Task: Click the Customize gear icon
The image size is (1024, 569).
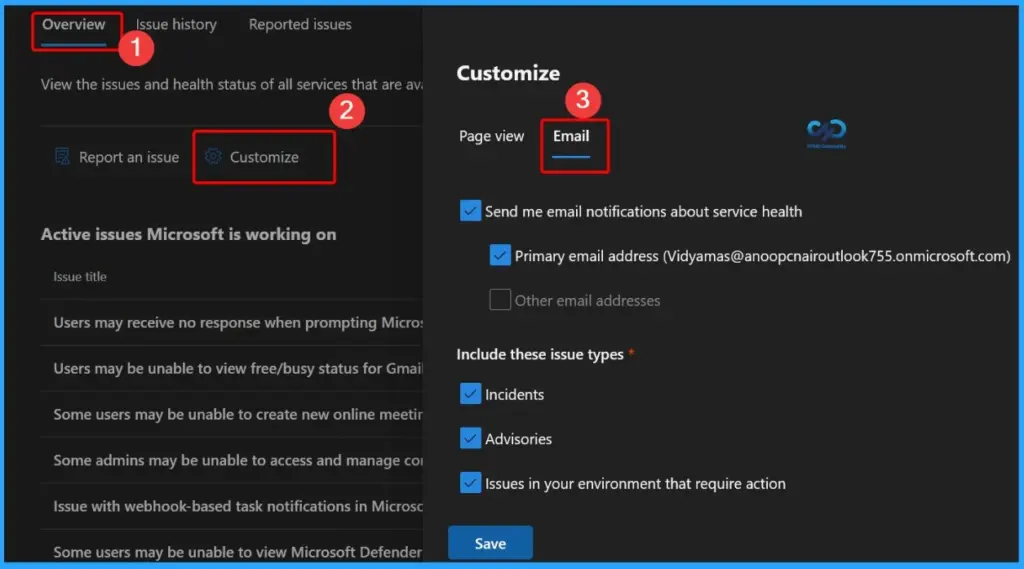Action: click(x=213, y=156)
